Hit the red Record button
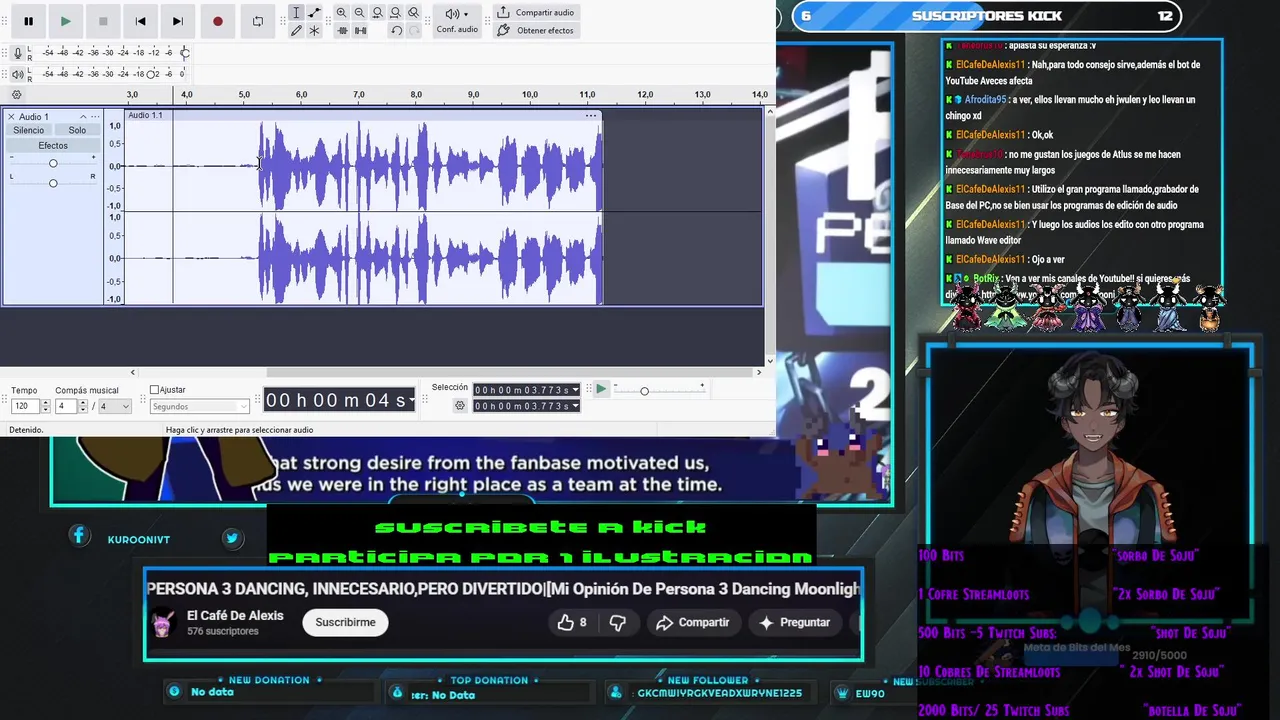The width and height of the screenshot is (1280, 720). point(217,21)
